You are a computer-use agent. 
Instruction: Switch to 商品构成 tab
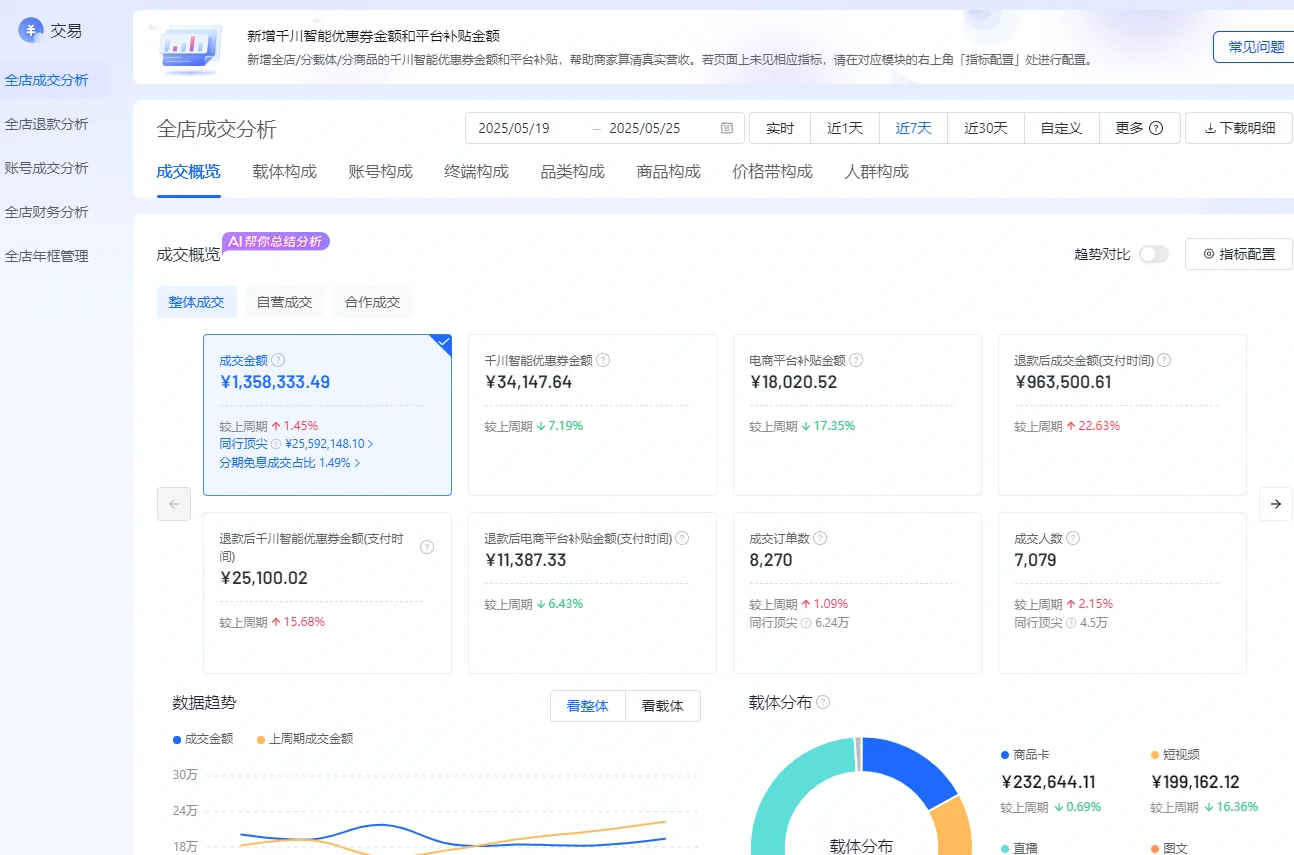(x=669, y=172)
